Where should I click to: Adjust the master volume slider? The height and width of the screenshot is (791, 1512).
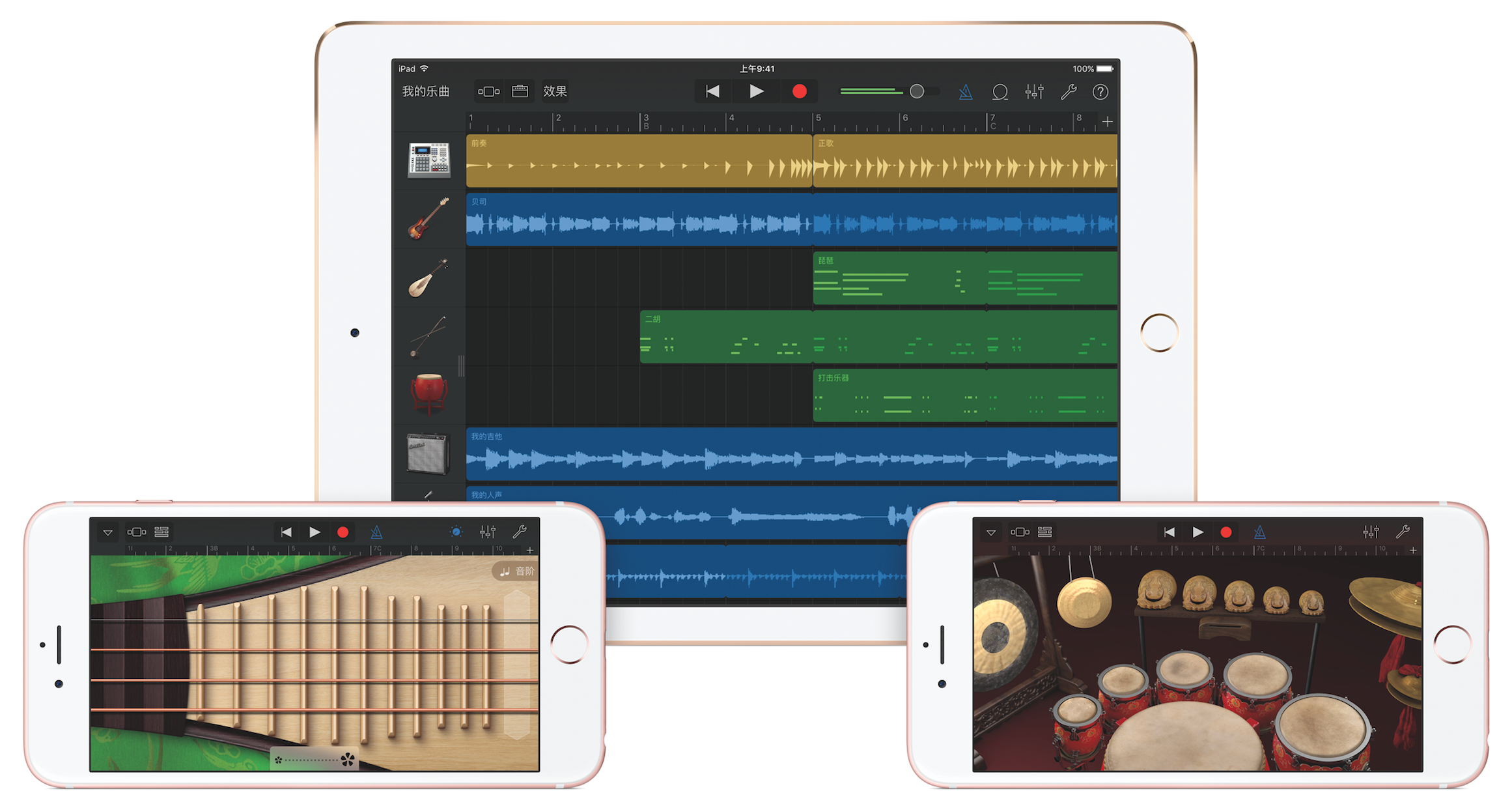pos(917,91)
